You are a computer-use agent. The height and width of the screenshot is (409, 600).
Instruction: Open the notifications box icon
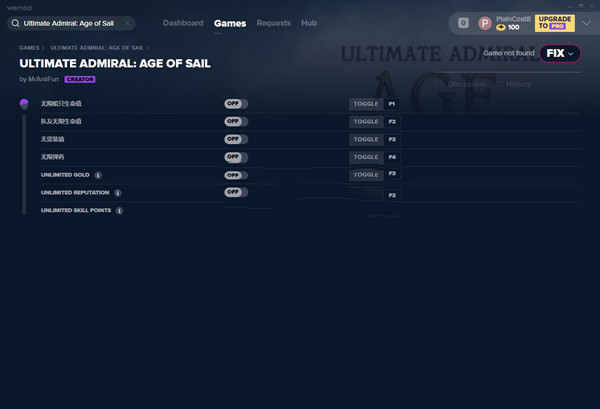click(x=463, y=23)
